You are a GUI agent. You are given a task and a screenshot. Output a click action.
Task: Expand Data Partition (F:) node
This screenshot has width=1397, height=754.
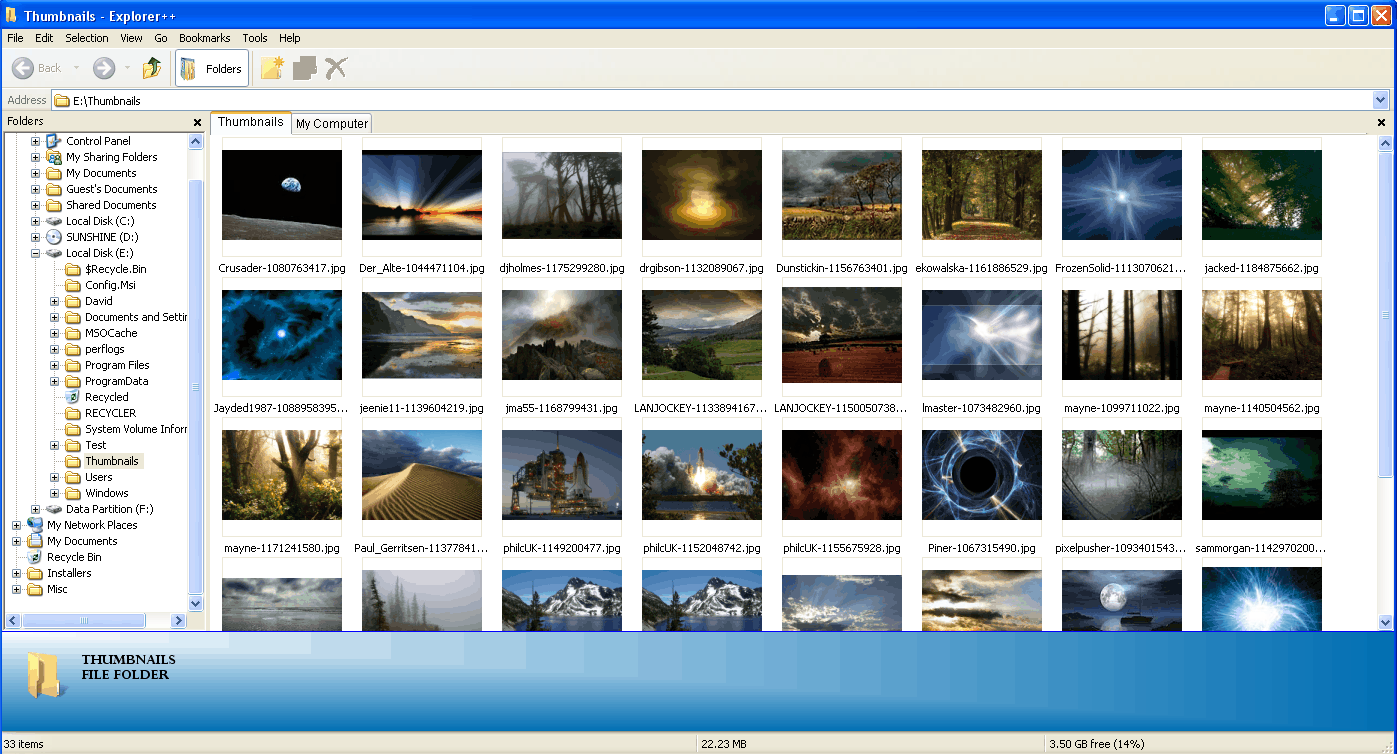point(36,509)
